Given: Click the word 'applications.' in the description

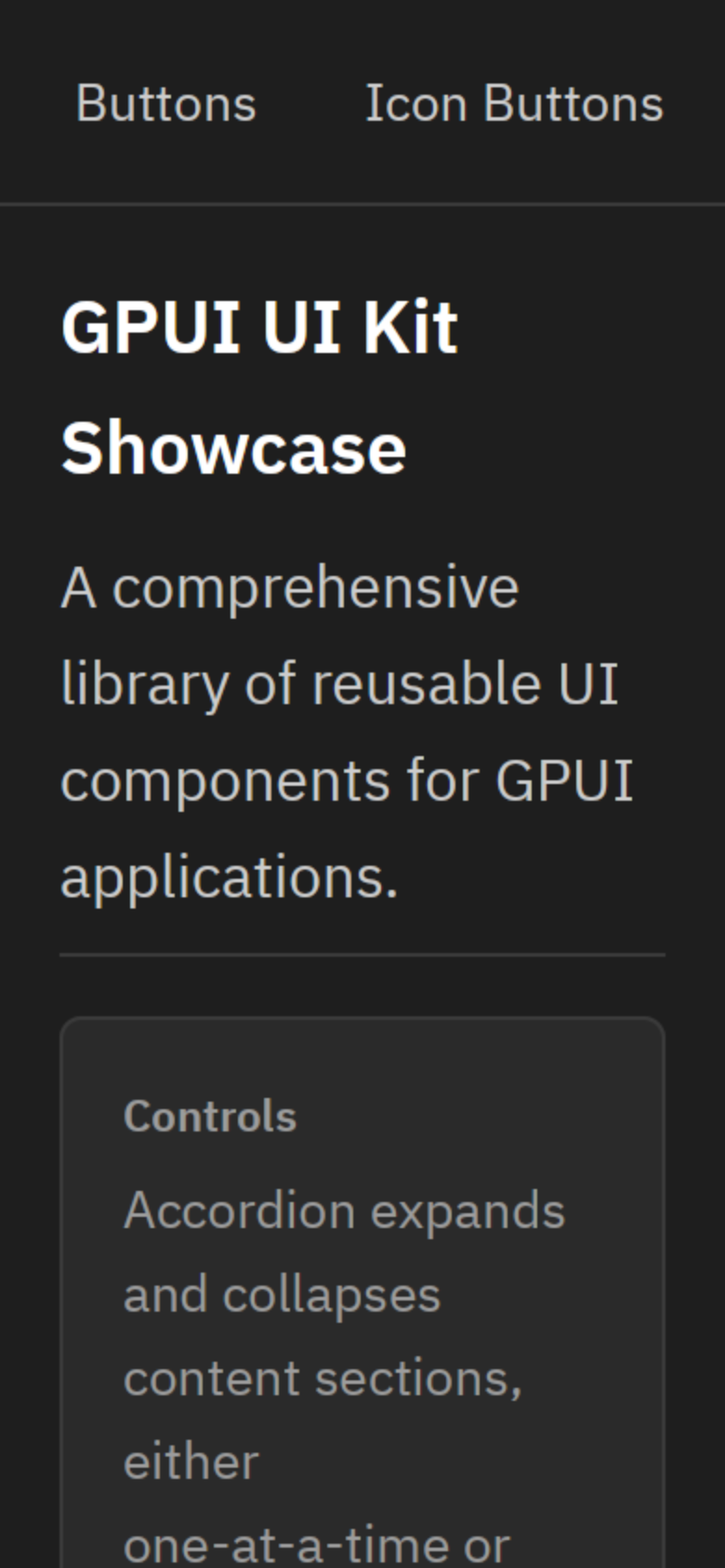Looking at the screenshot, I should point(230,878).
